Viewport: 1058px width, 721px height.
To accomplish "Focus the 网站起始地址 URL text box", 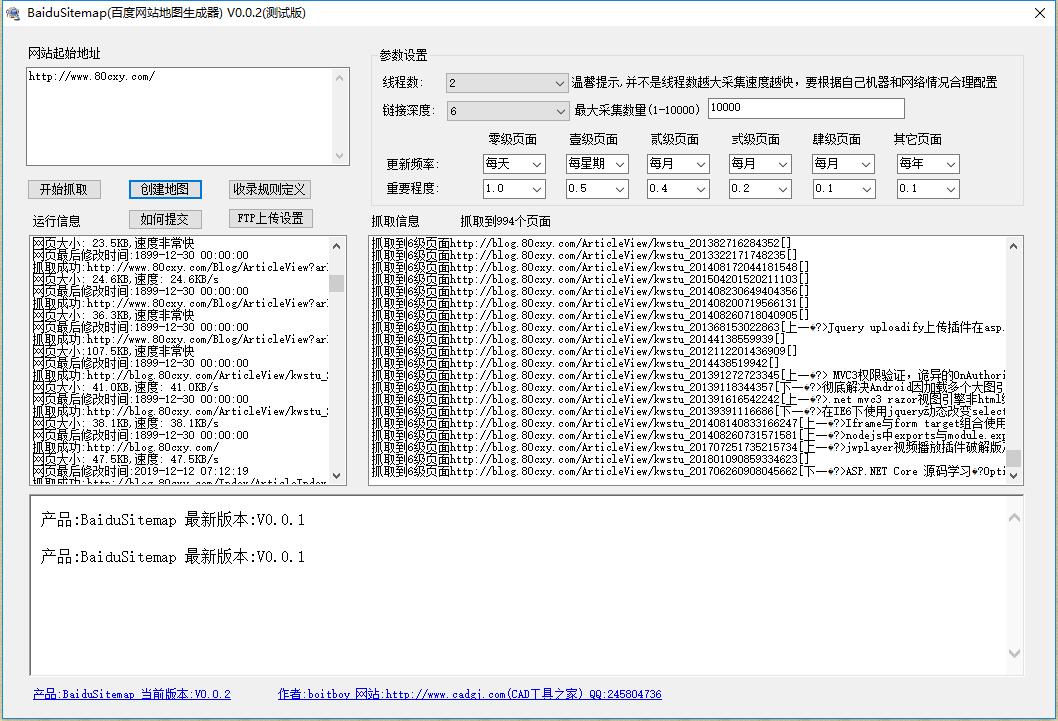I will [179, 116].
